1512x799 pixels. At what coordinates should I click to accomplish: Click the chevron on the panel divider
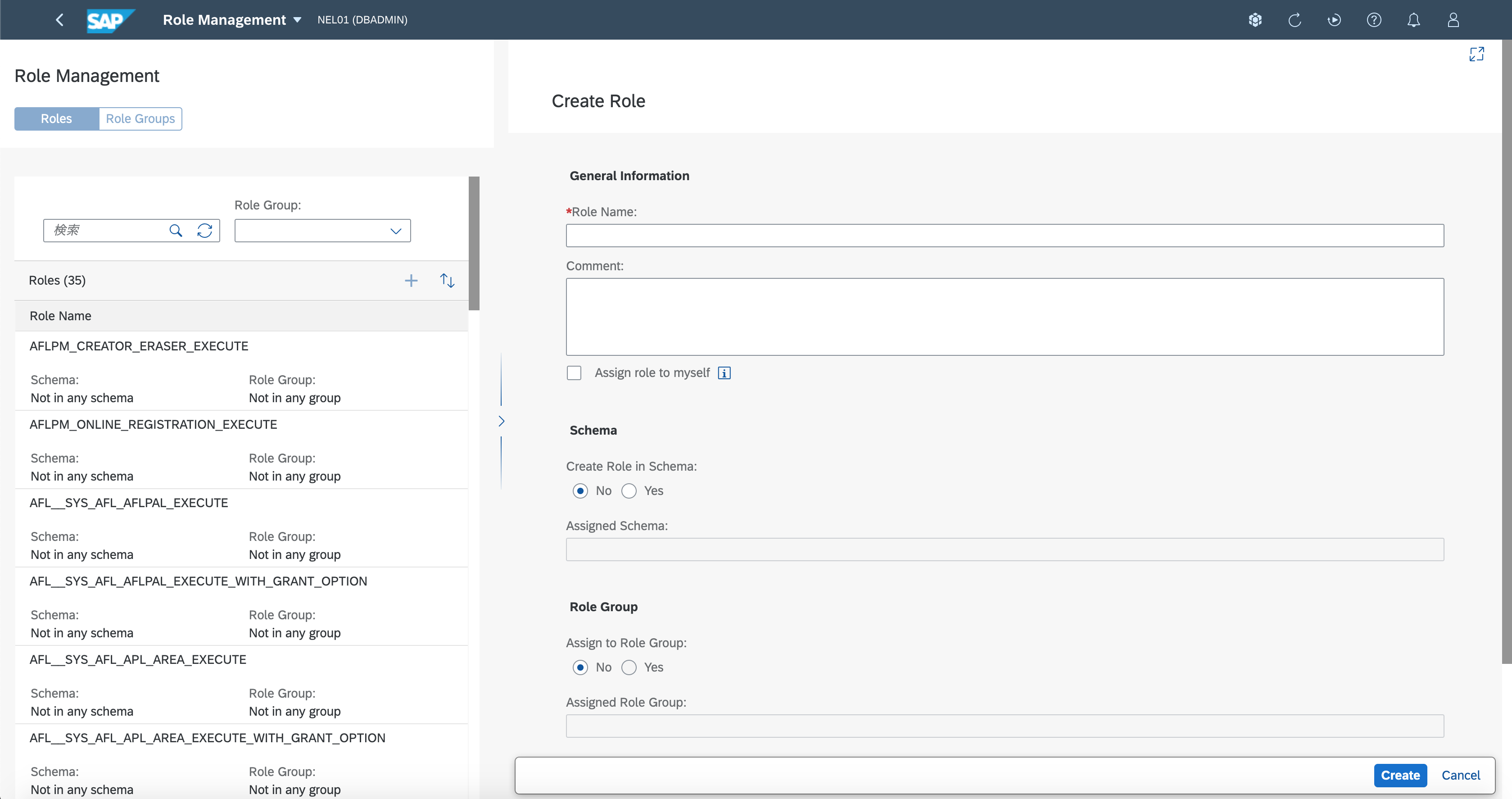501,421
